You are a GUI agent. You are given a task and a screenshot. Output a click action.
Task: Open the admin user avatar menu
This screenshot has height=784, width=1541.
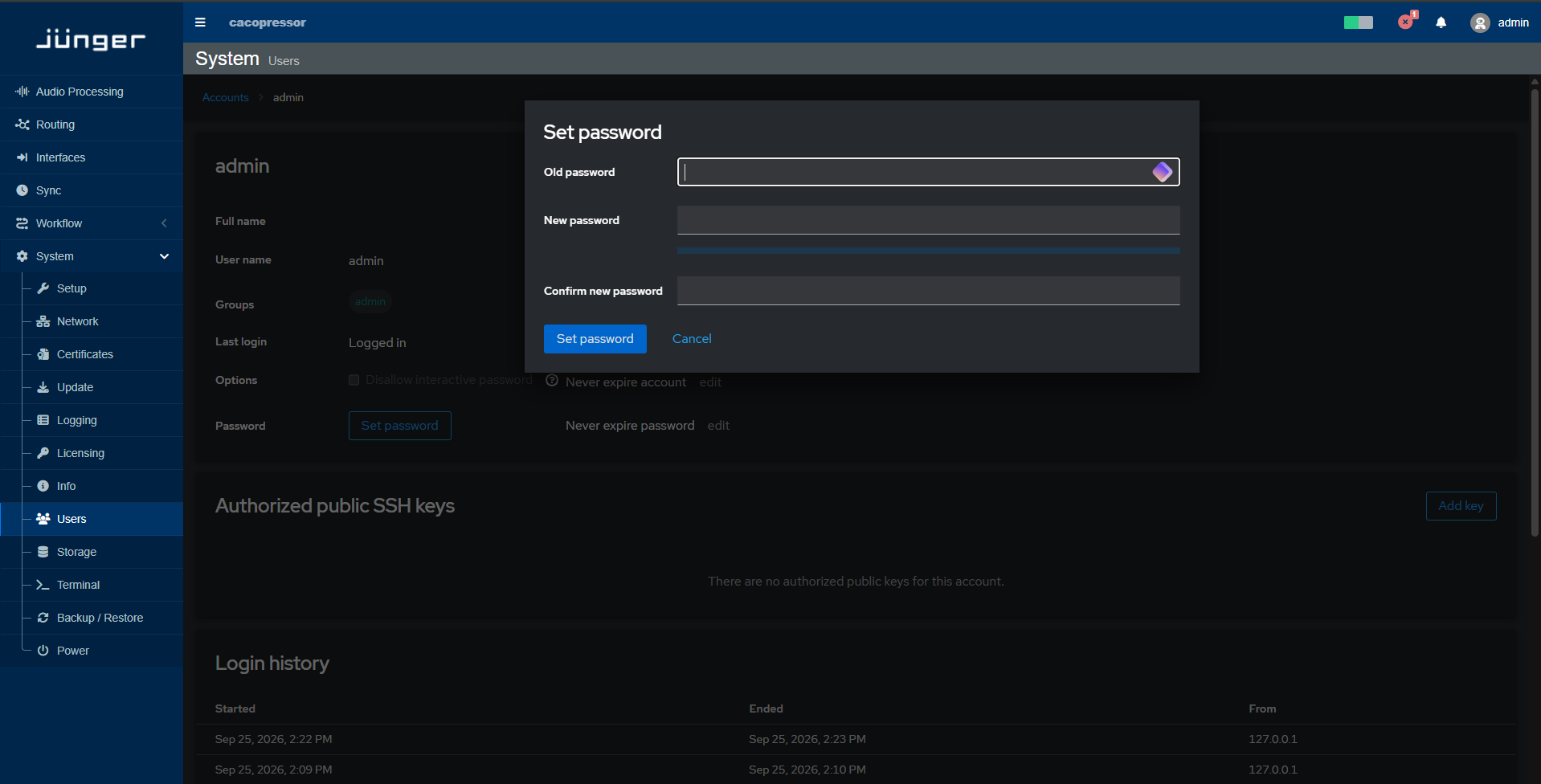tap(1499, 22)
